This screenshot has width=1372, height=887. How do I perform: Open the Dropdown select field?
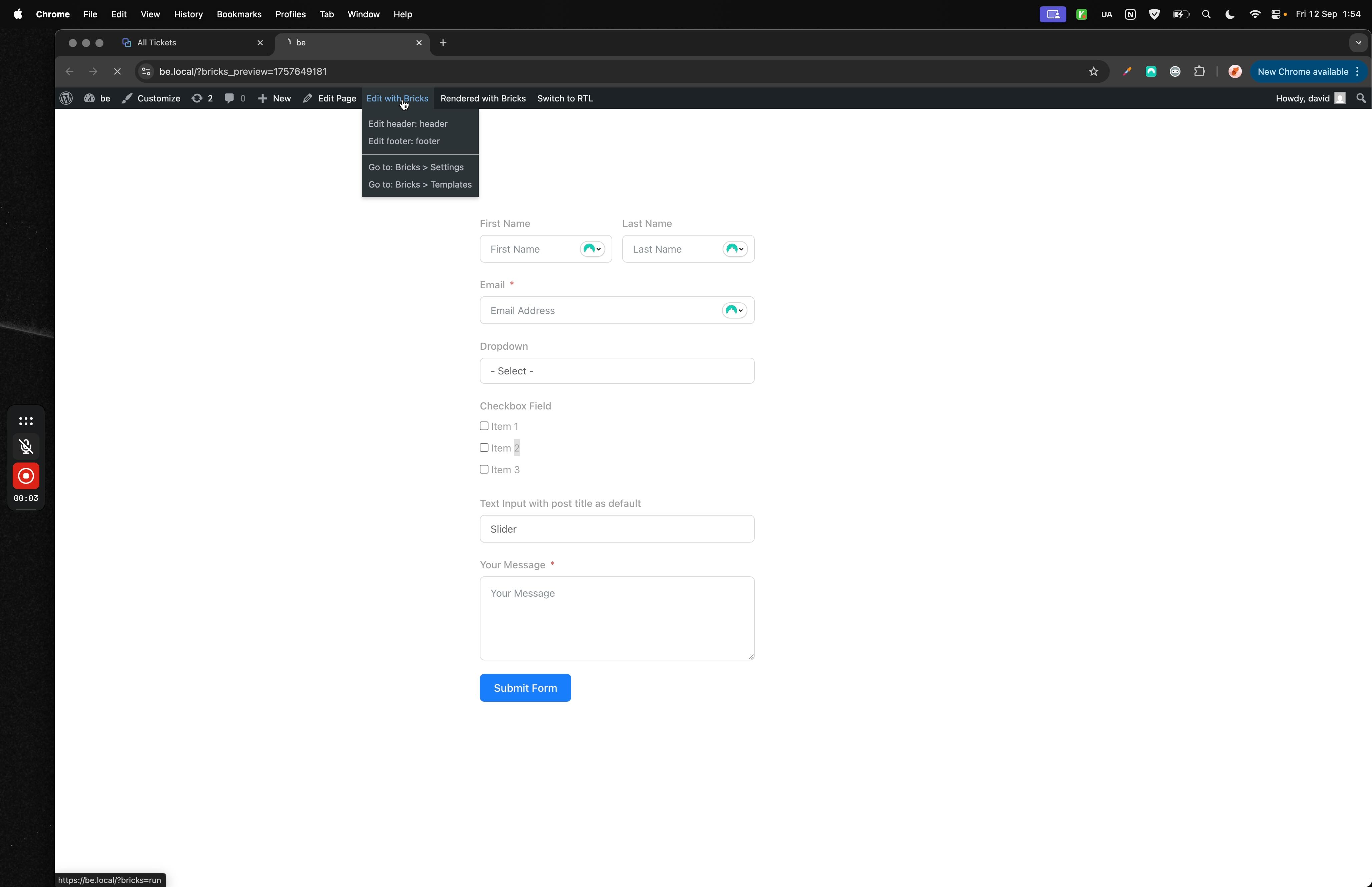[x=617, y=371]
